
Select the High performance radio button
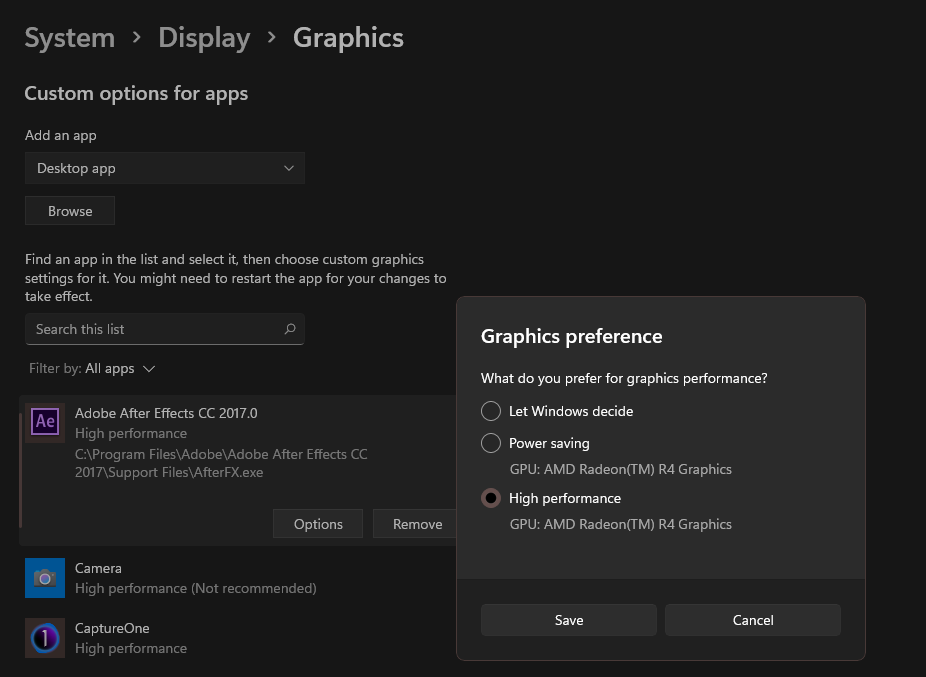(x=491, y=498)
